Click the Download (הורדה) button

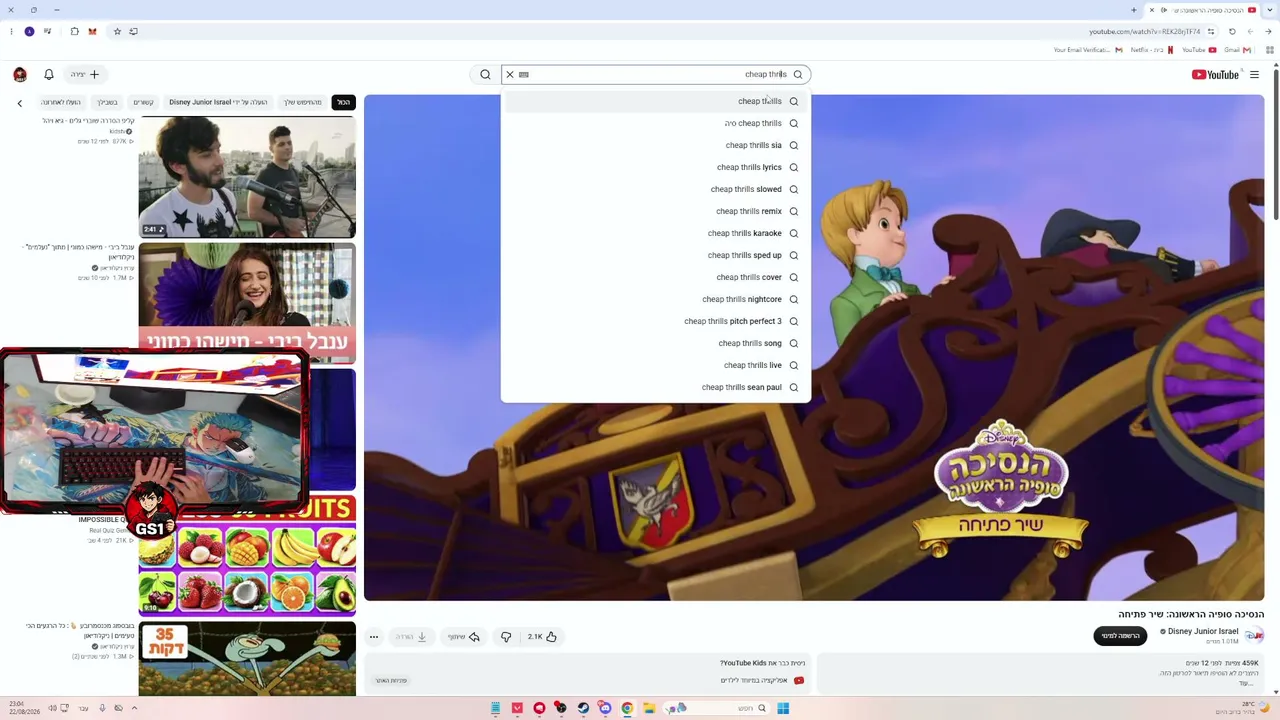tap(411, 637)
